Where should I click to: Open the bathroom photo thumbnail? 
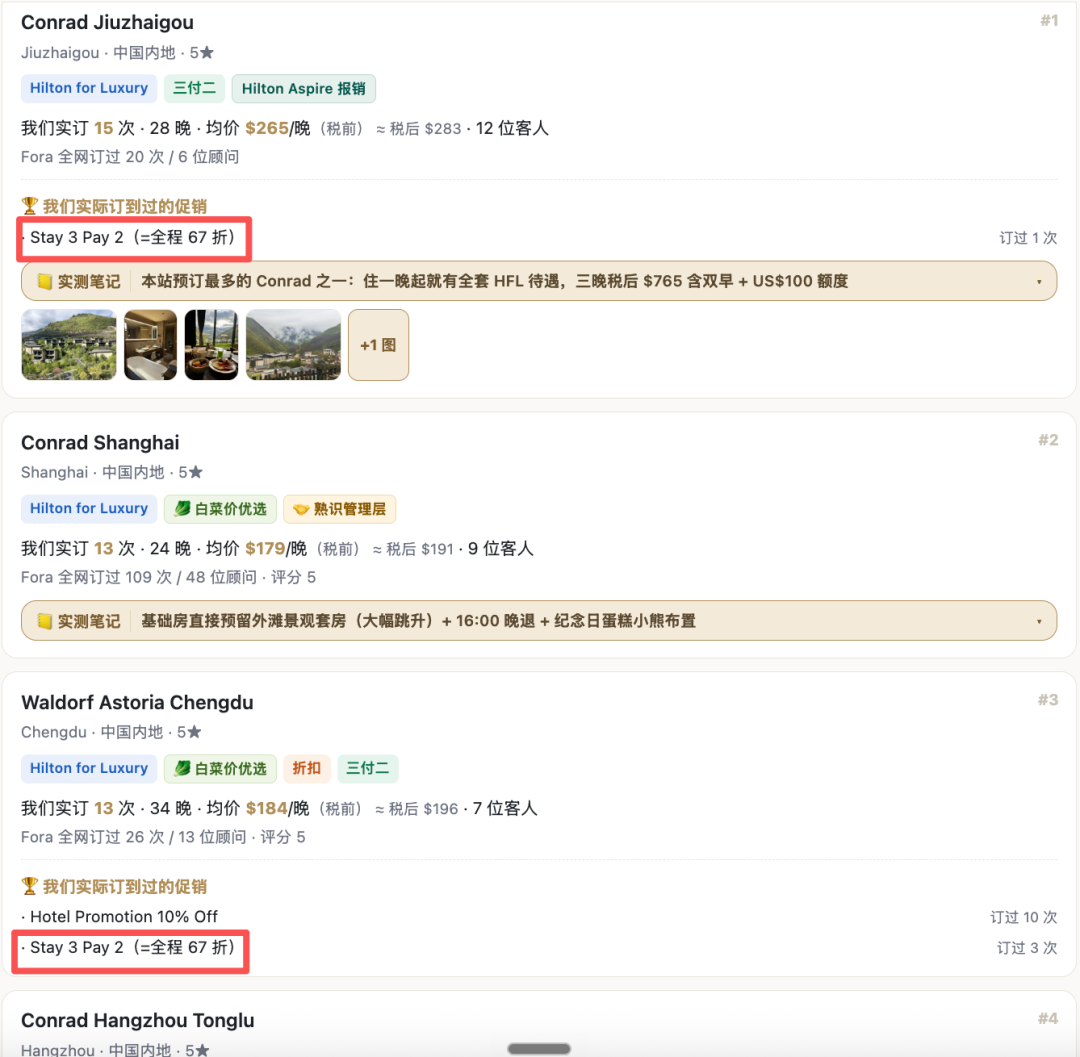click(150, 345)
